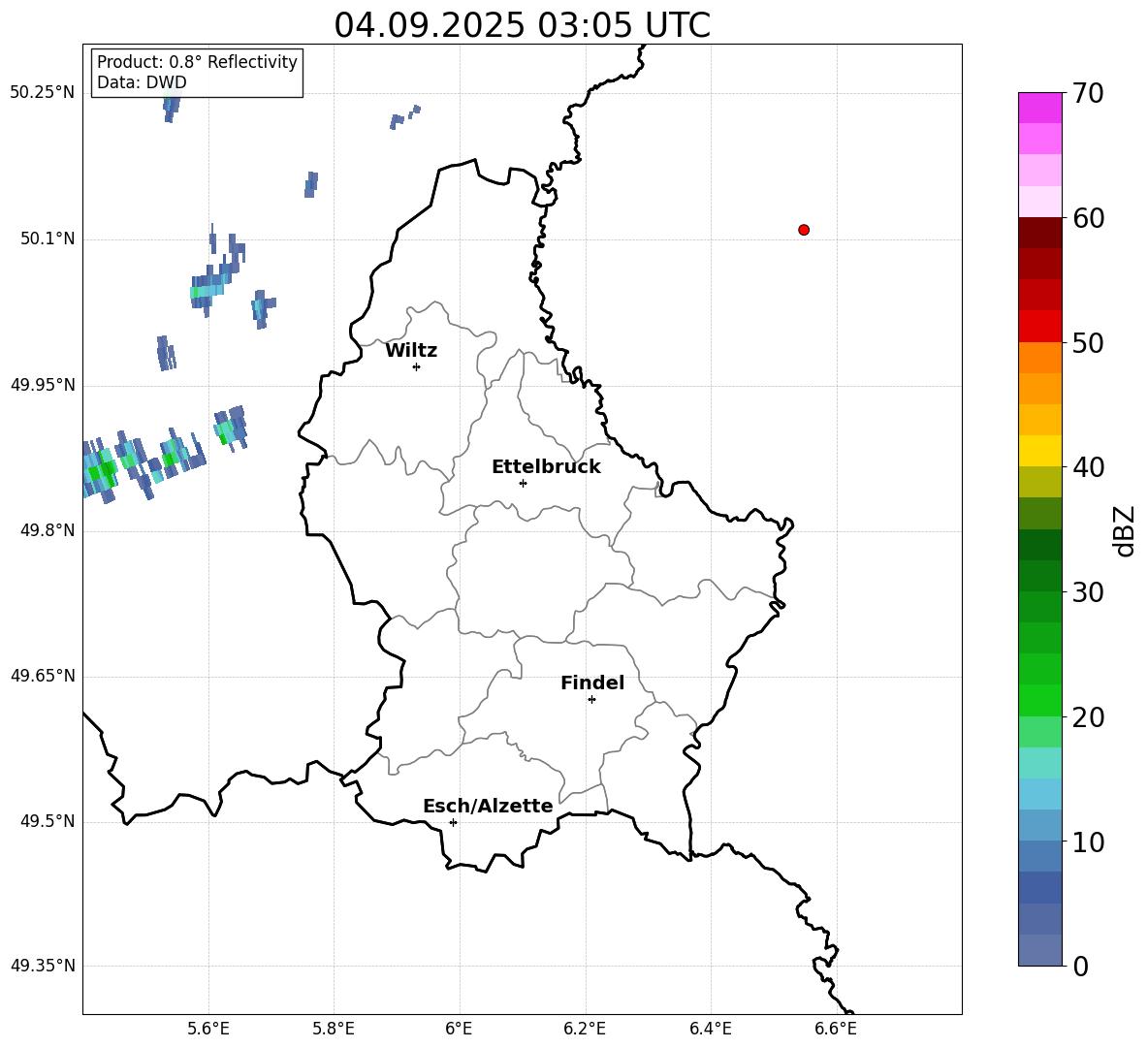The width and height of the screenshot is (1148, 1048).
Task: Click the 5.8°E longitude label
Action: (334, 1029)
